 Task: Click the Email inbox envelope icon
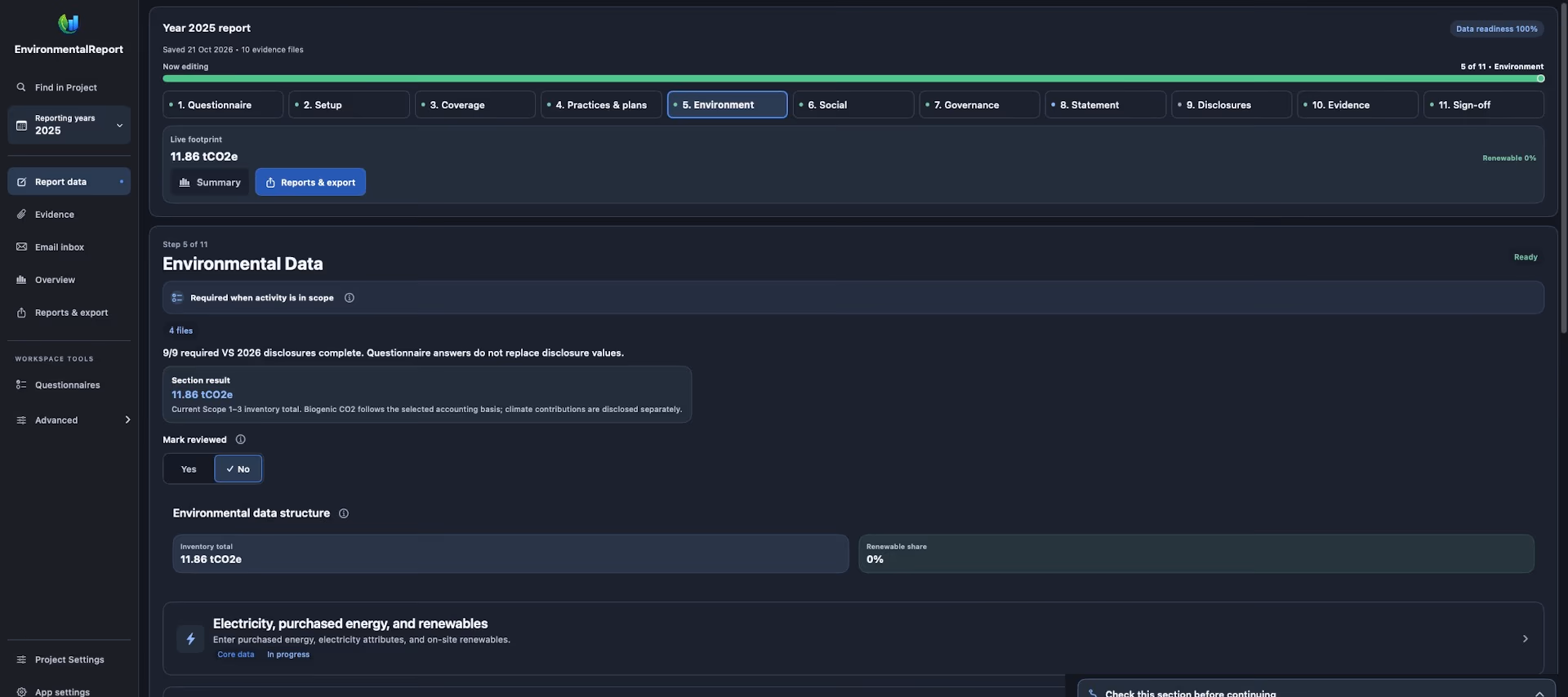pos(21,247)
